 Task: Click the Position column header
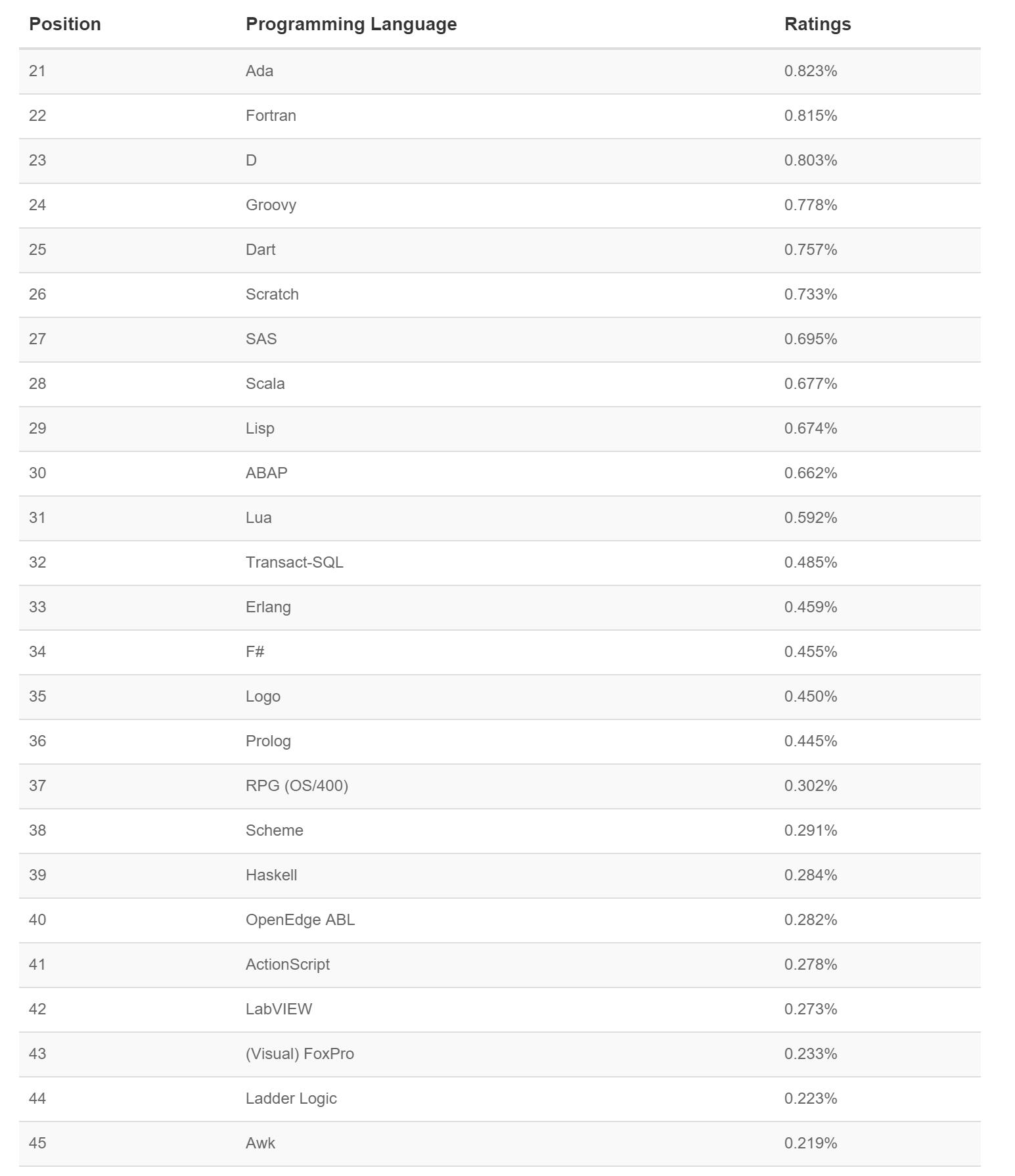(x=64, y=24)
